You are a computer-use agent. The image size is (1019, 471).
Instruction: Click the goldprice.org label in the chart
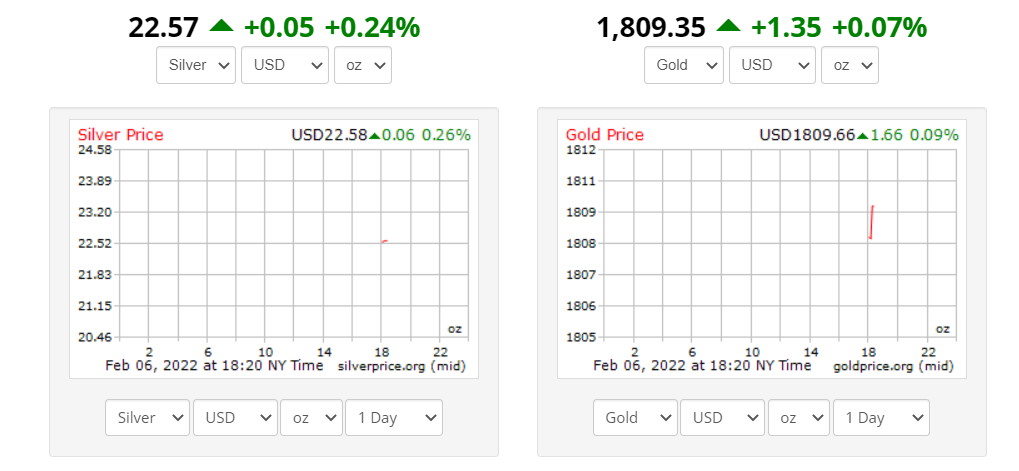click(871, 366)
